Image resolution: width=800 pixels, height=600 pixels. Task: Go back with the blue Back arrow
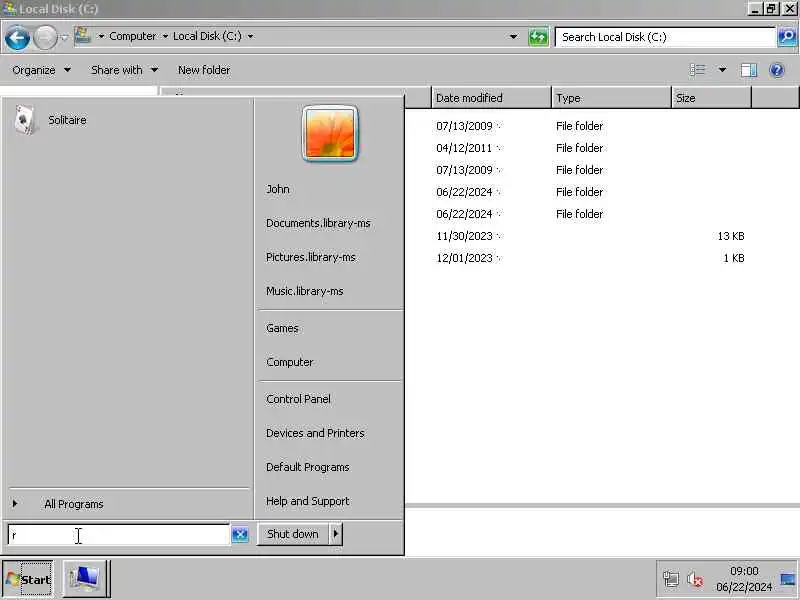[17, 38]
